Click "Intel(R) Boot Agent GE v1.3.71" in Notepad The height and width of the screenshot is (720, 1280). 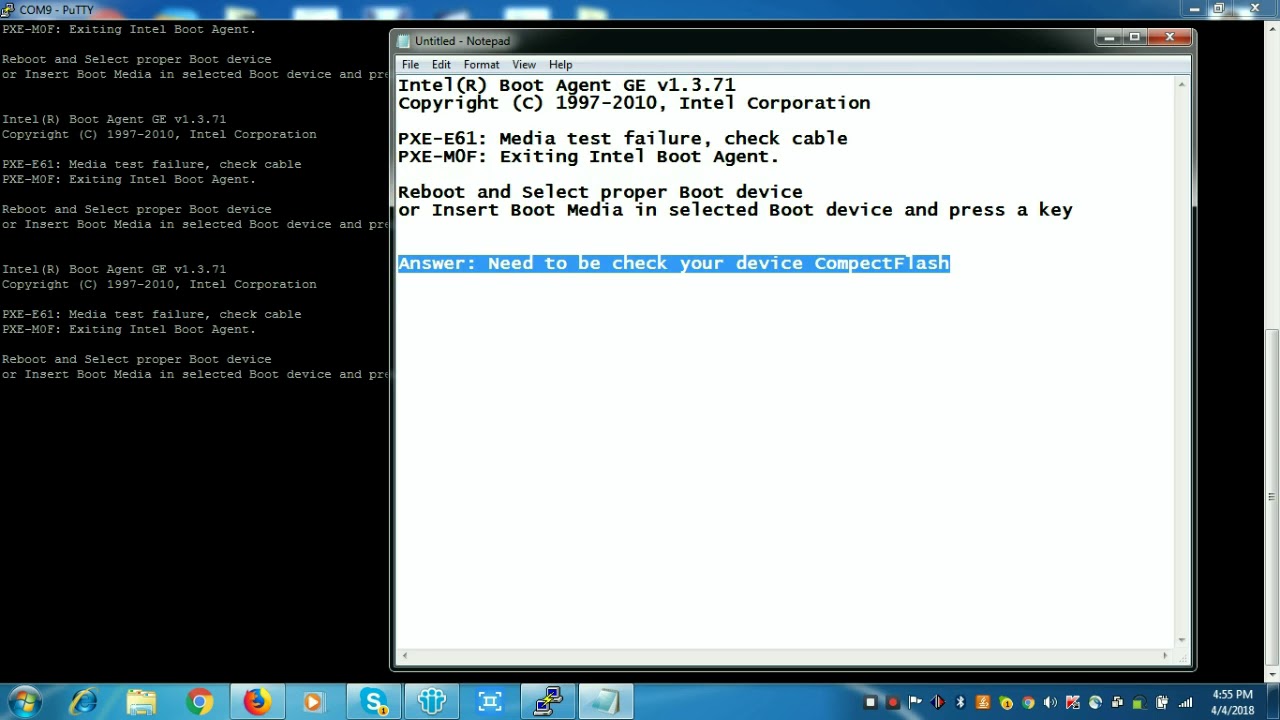point(566,85)
